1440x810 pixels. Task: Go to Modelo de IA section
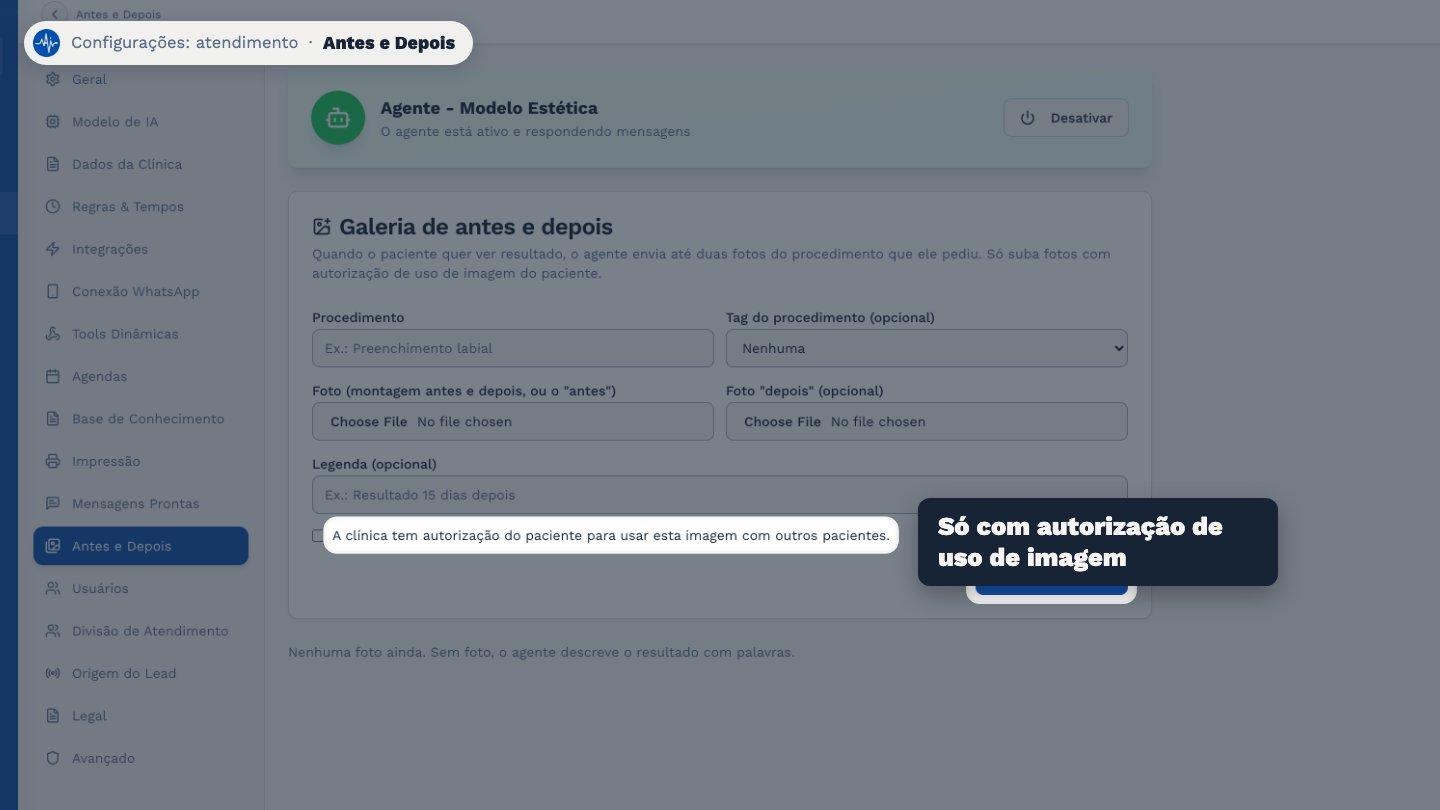coord(141,122)
